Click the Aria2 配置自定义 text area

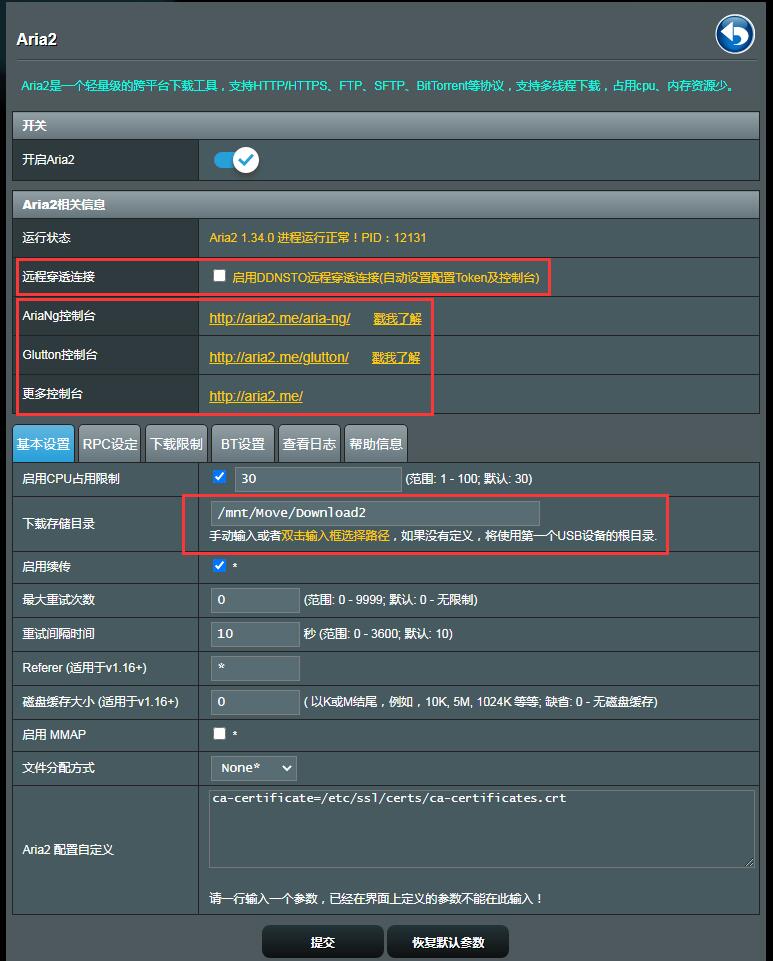[482, 829]
